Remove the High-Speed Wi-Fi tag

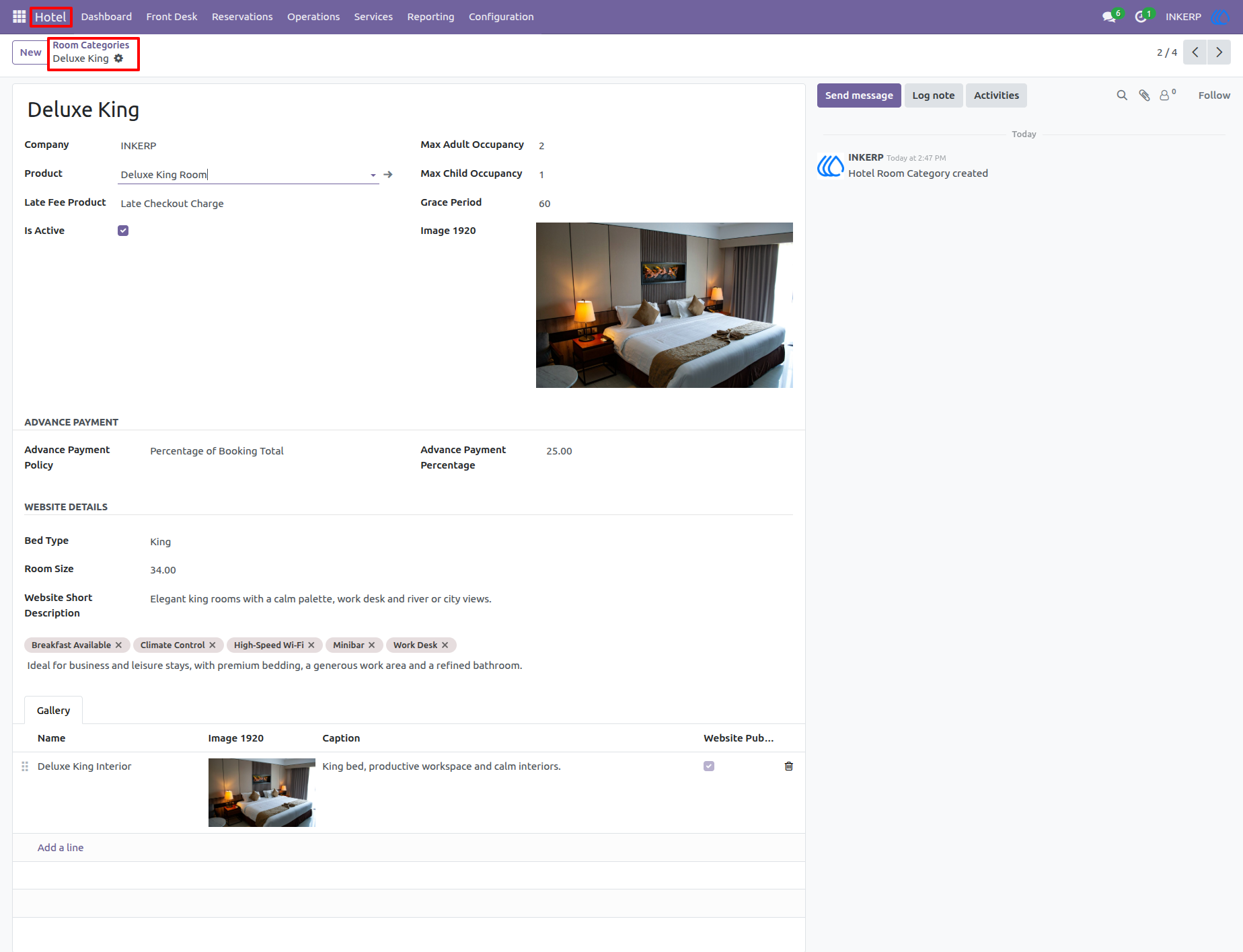(311, 645)
